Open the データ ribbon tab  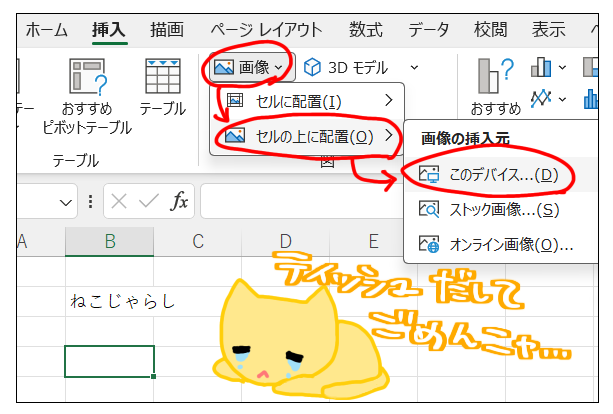[429, 30]
